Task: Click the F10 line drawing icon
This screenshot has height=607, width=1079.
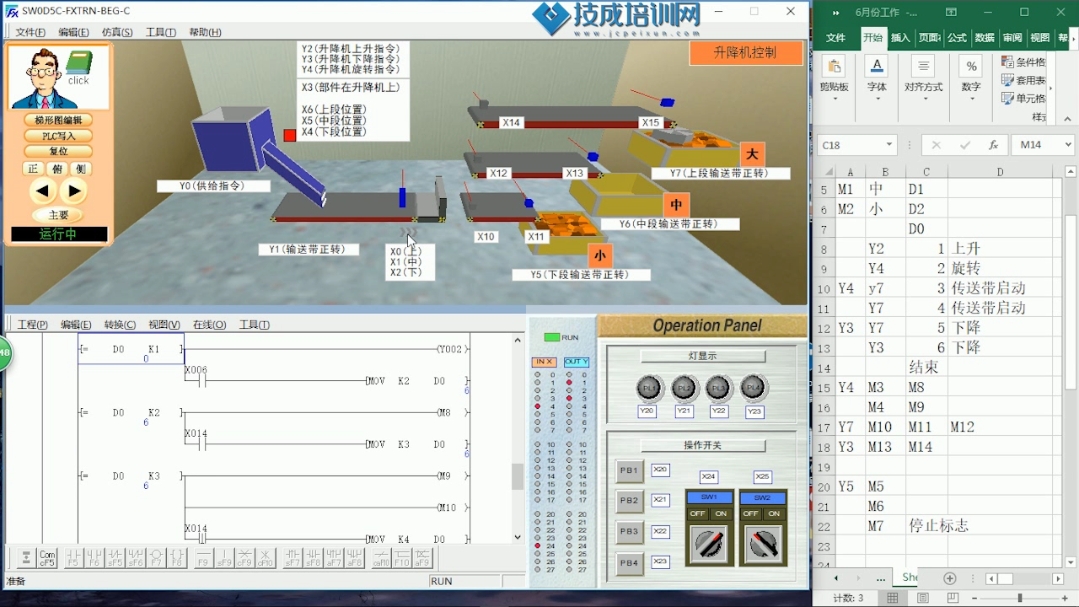Action: coord(402,558)
